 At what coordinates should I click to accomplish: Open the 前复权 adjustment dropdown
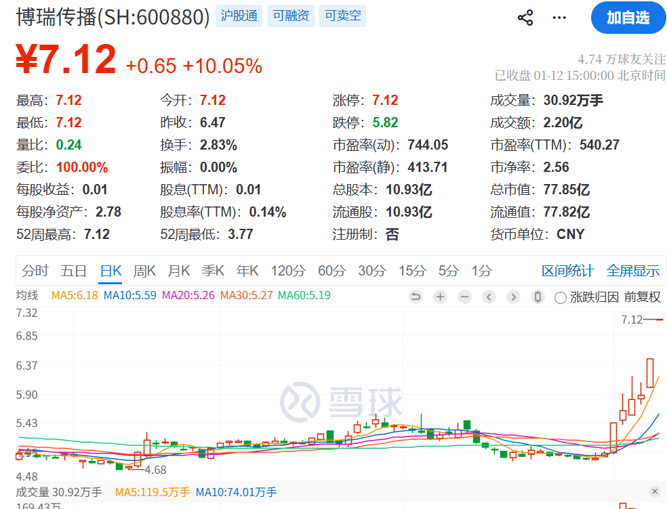point(642,296)
